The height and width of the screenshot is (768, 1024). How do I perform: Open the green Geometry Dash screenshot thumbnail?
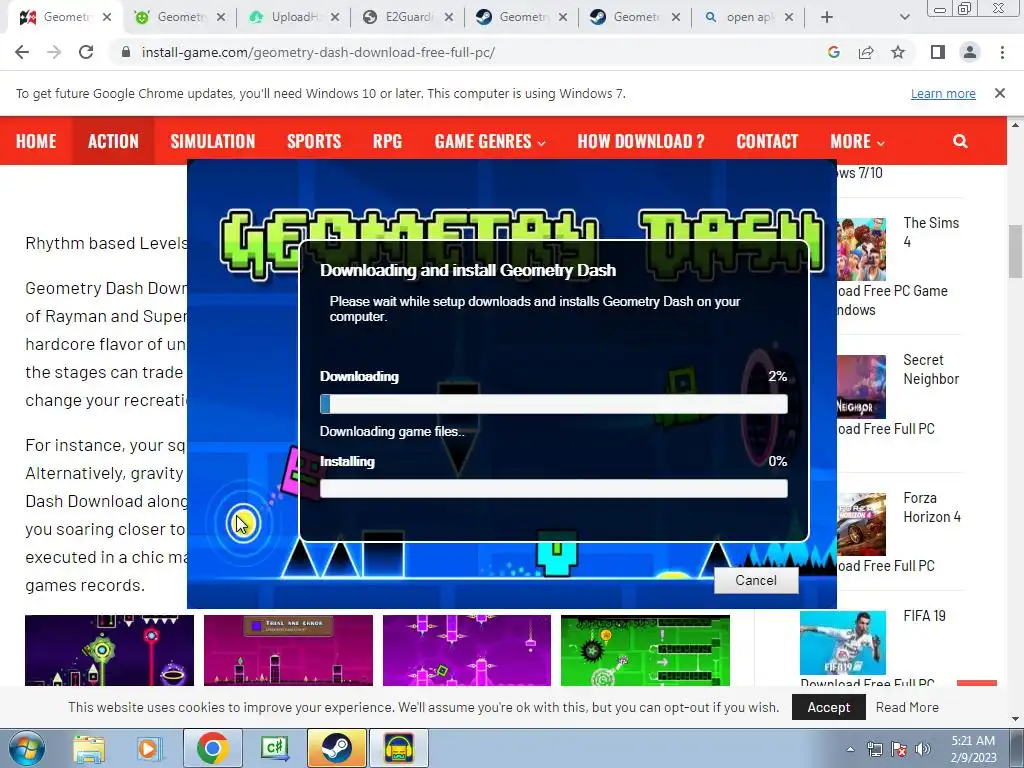pos(645,650)
